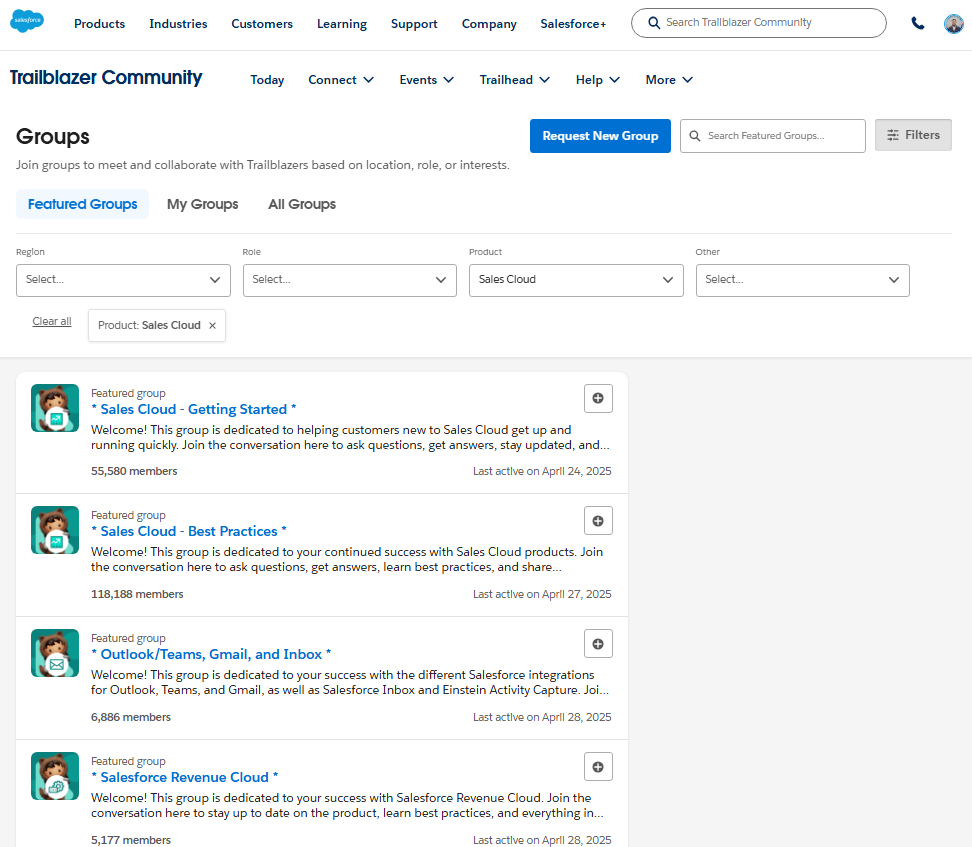Open the Learning menu
Viewport: 972px width, 847px height.
342,24
